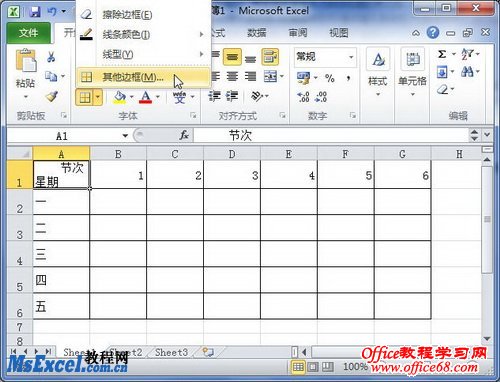
Task: Switch to the Sheet3 tab
Action: 171,352
